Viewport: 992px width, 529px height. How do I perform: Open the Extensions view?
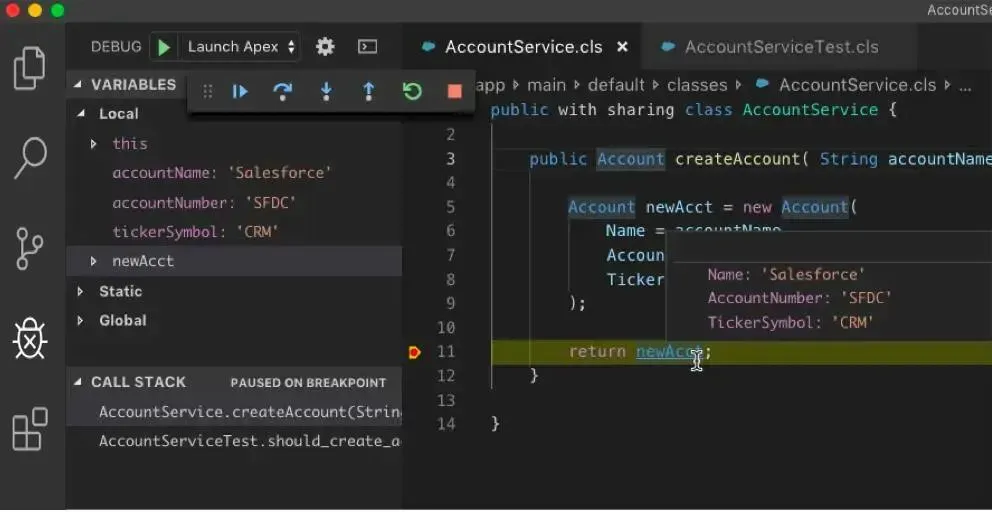pos(30,428)
